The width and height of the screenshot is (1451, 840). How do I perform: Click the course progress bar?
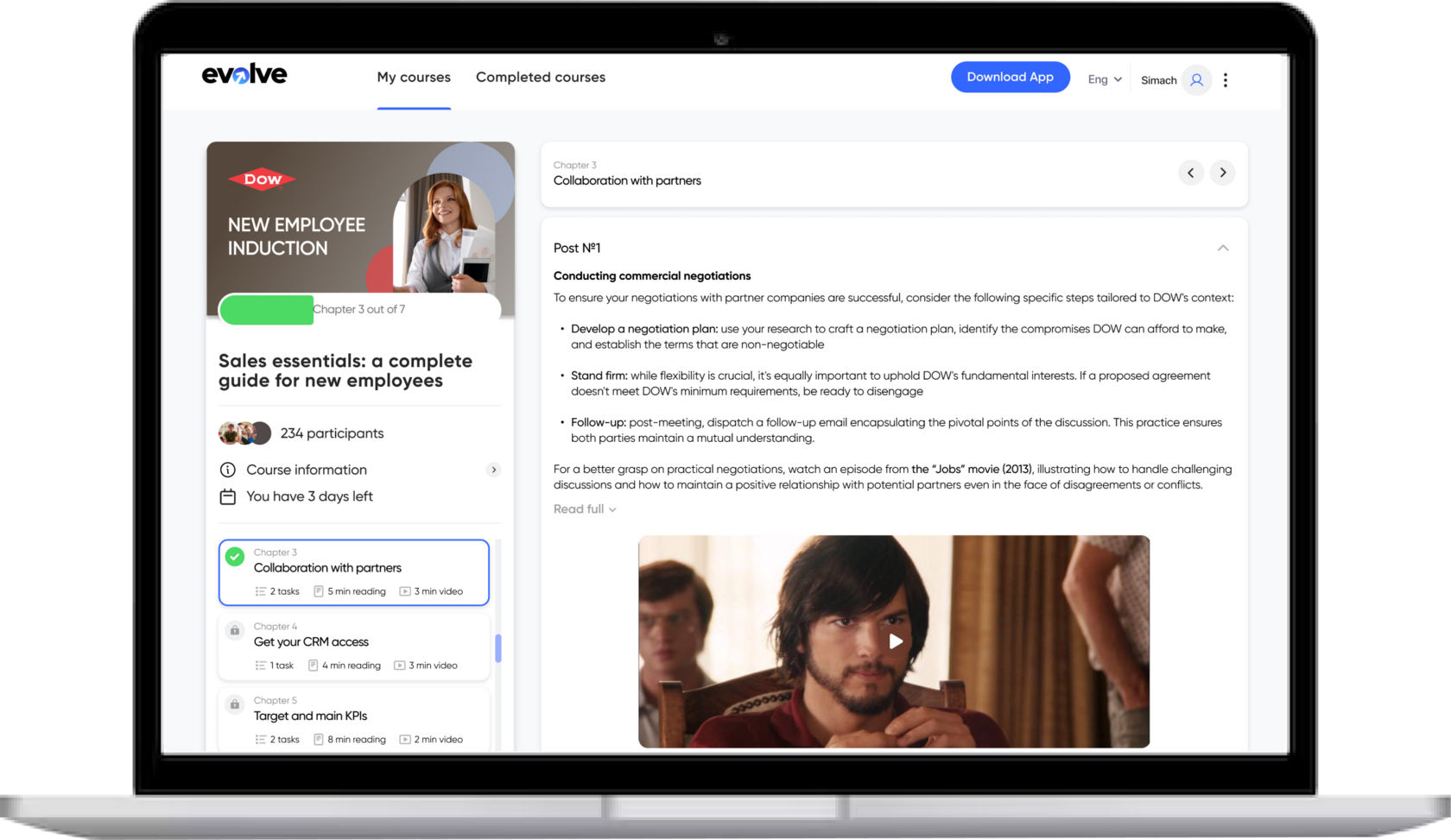266,309
